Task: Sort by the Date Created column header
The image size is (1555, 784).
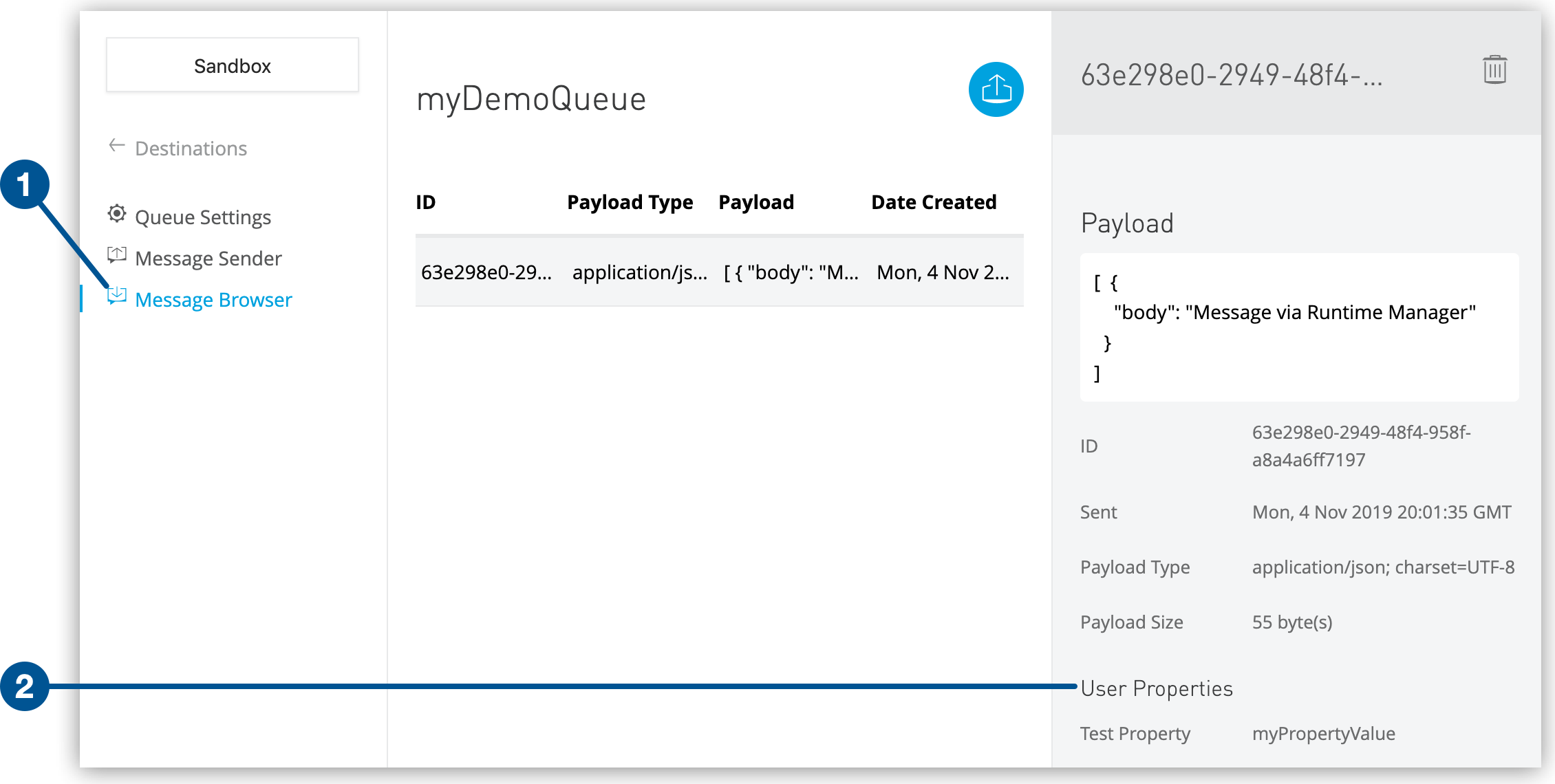Action: [x=933, y=202]
